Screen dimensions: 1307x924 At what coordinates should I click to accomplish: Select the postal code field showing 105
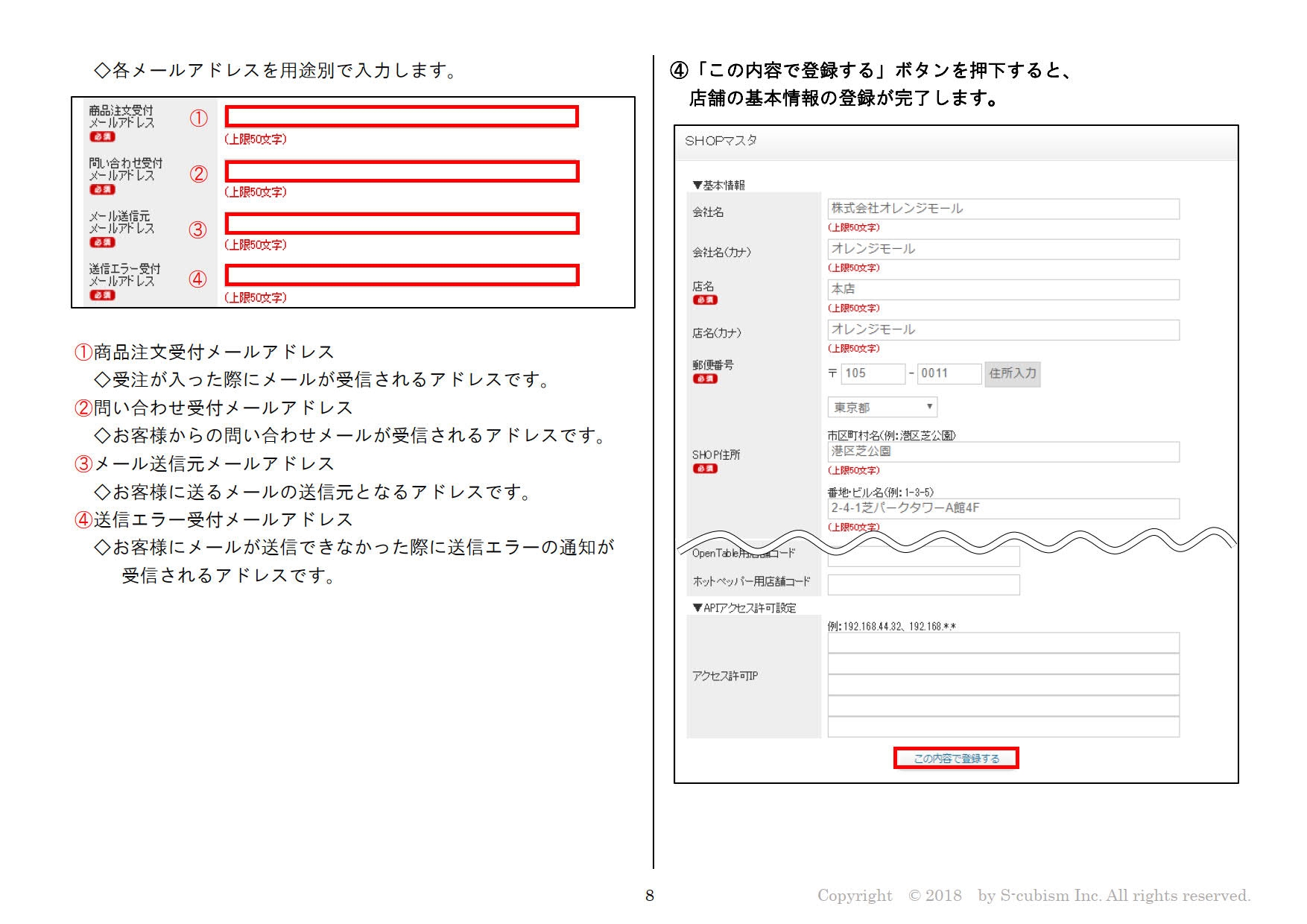(873, 373)
